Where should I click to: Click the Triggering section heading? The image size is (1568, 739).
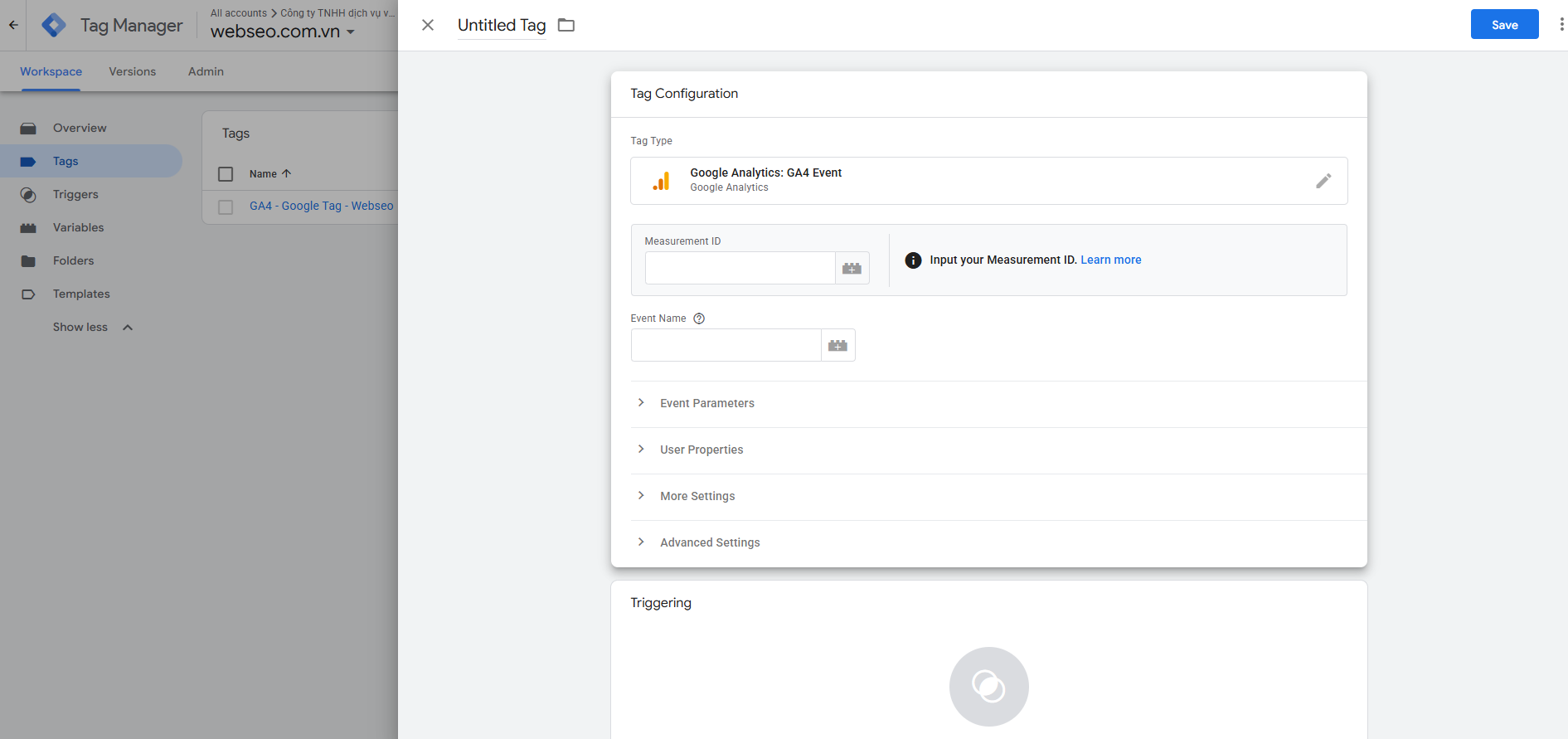tap(661, 603)
